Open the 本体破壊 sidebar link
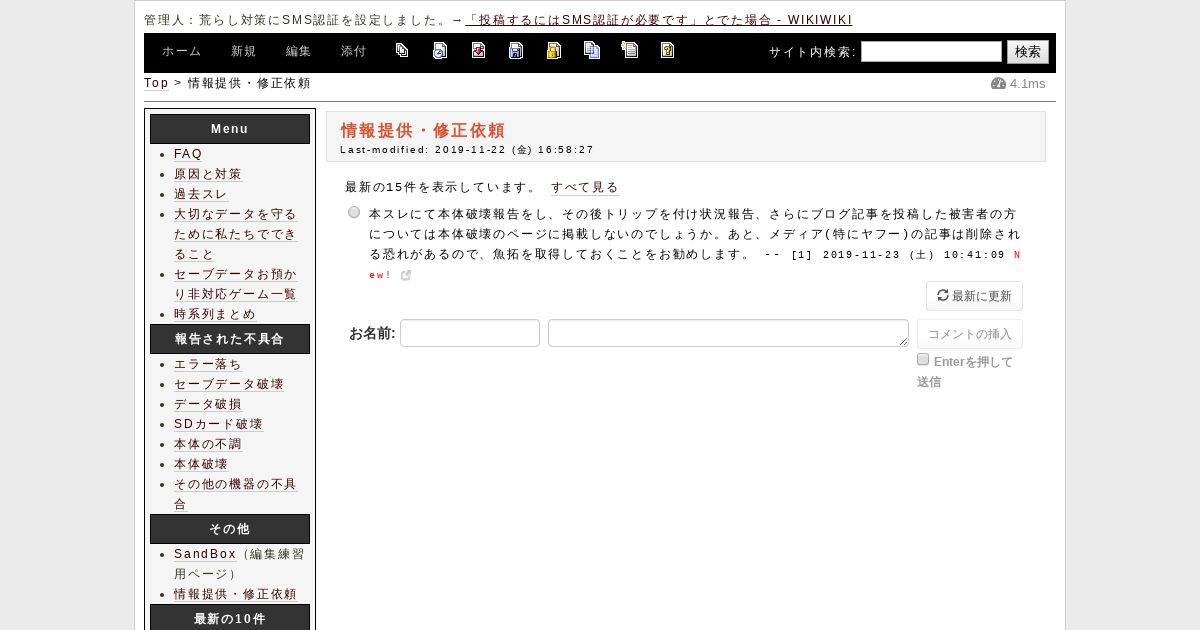The height and width of the screenshot is (630, 1200). (201, 464)
